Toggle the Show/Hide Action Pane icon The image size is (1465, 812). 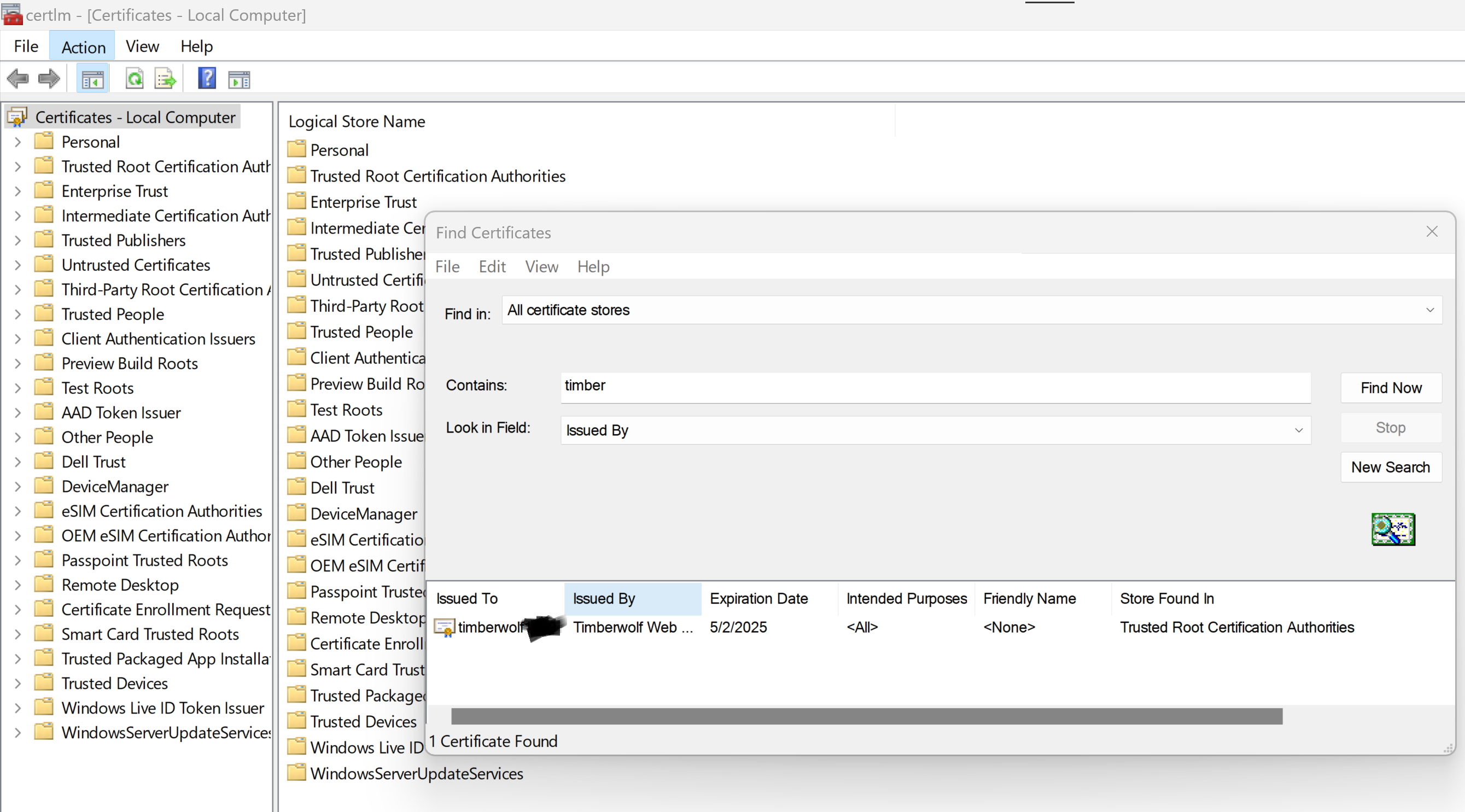tap(239, 79)
